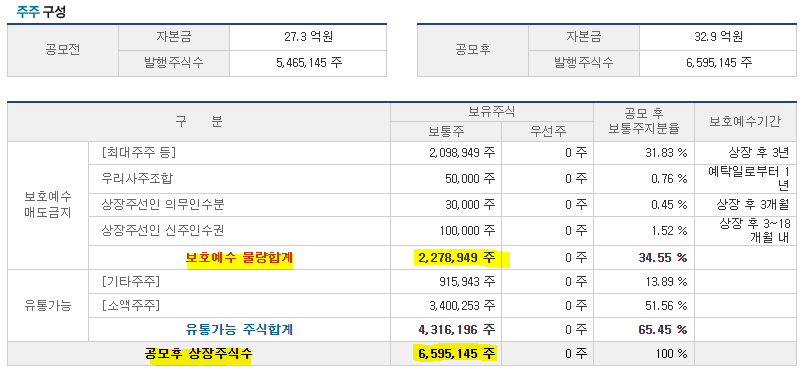Viewport: 807px width, 370px height.
Task: Click the 1.52 % share ratio
Action: pyautogui.click(x=669, y=231)
